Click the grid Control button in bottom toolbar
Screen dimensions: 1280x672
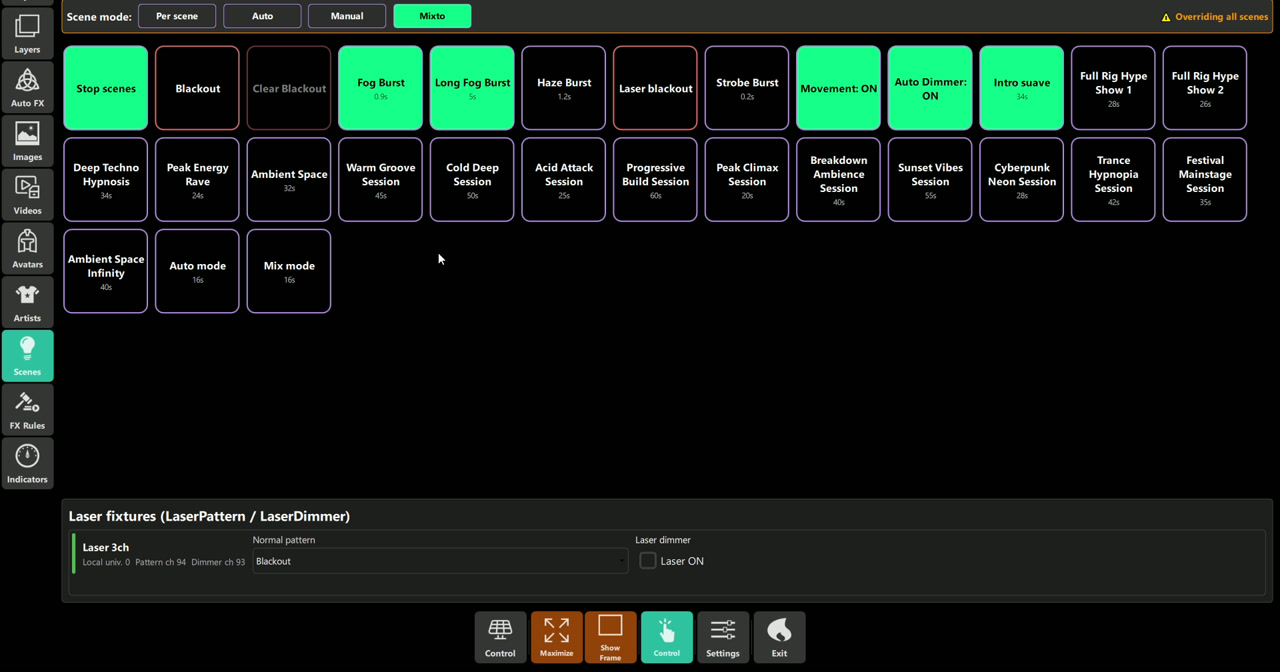(500, 637)
